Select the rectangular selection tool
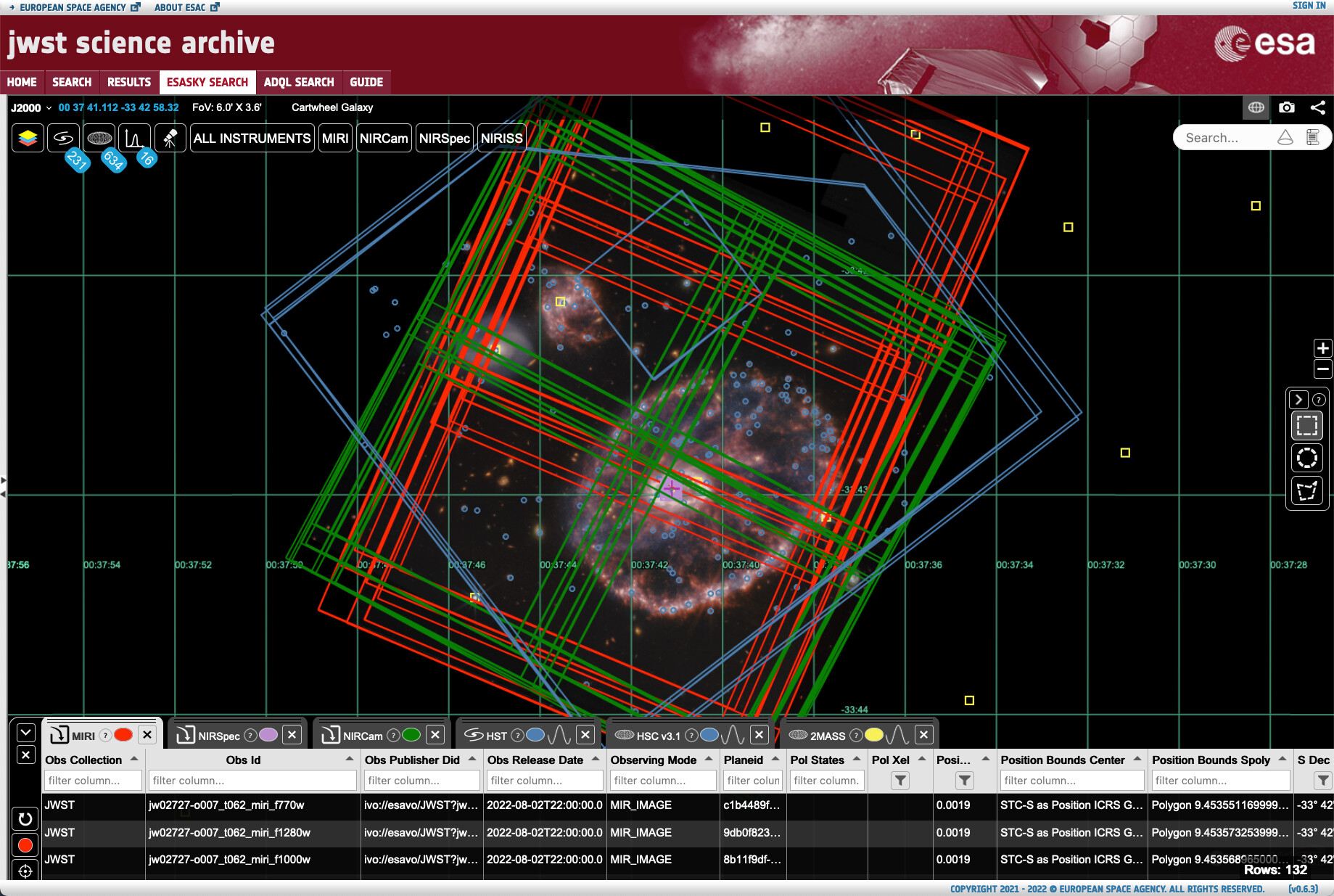This screenshot has width=1334, height=896. click(1307, 425)
